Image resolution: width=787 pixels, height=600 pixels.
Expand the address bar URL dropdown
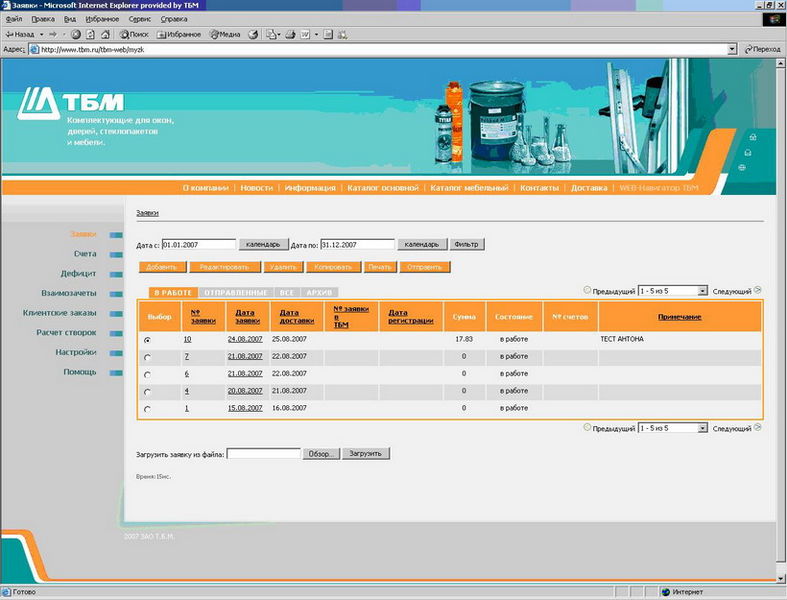coord(732,49)
